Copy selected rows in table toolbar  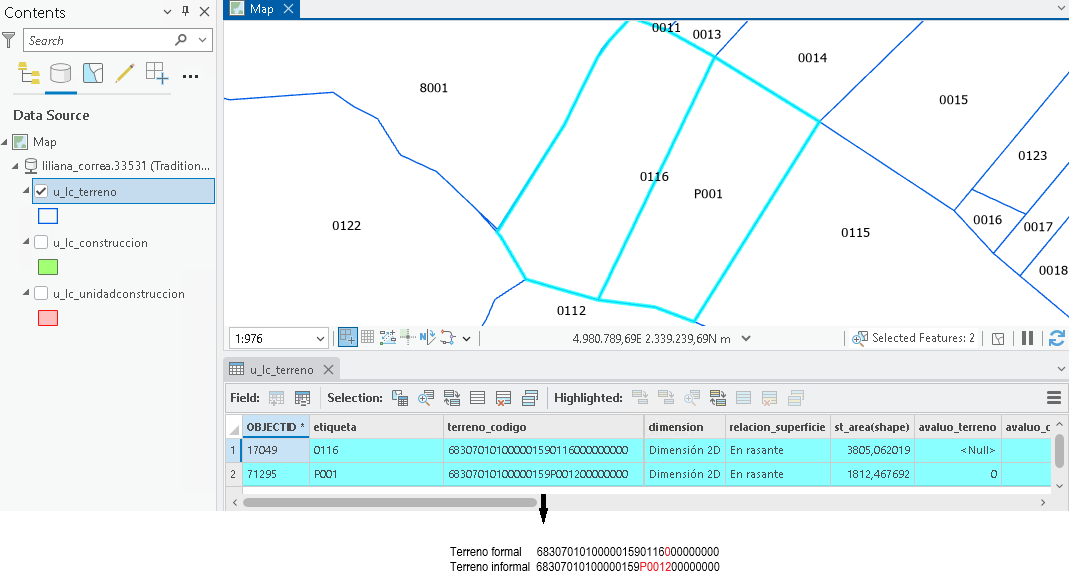click(x=530, y=398)
